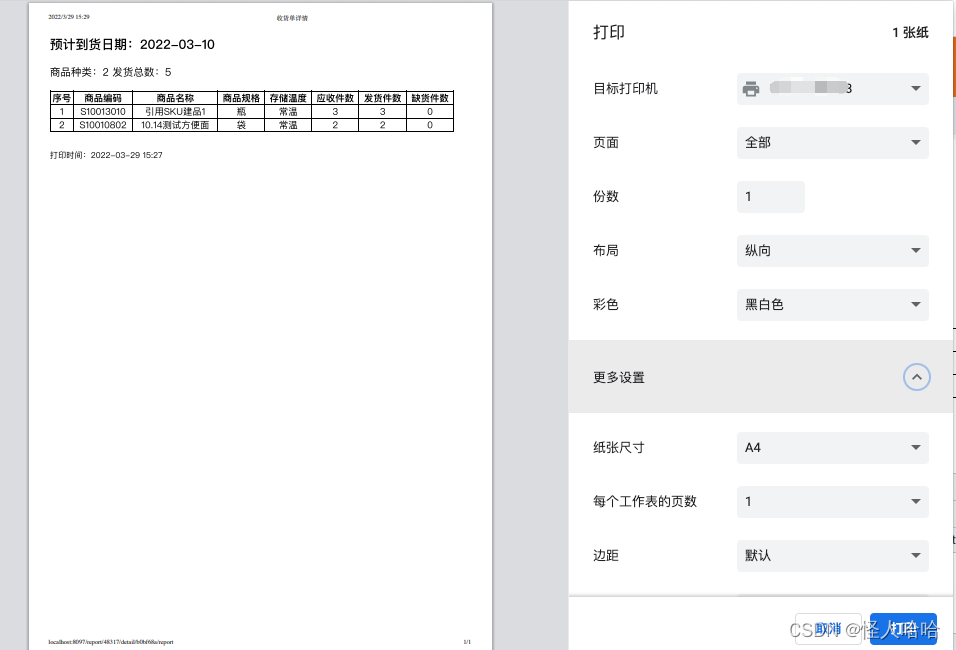Screen dimensions: 956x650
Task: Click the 份数 copies input field
Action: tap(771, 197)
